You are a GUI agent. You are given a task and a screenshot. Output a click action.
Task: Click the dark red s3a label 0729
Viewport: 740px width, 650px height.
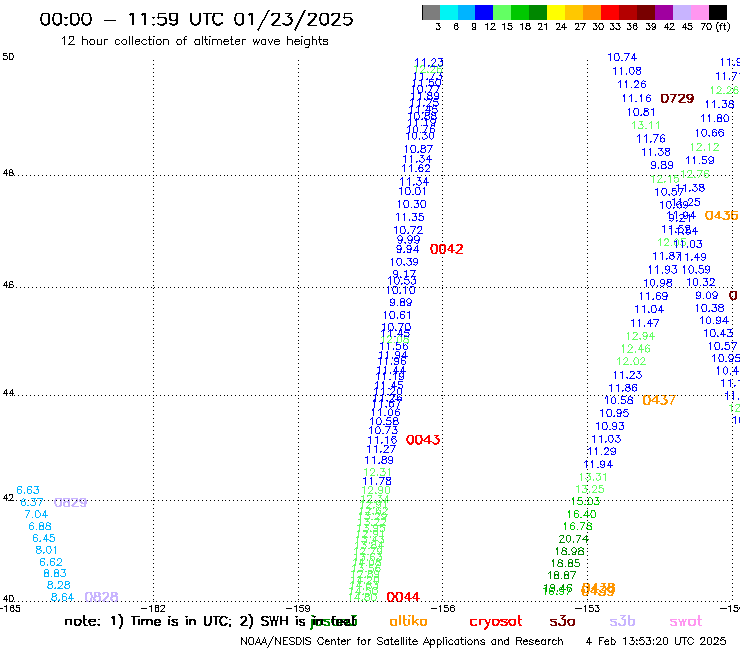coord(677,99)
